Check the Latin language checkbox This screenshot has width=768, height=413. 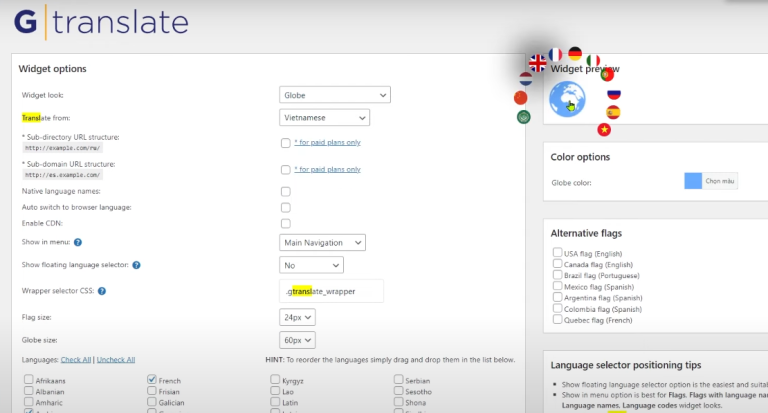click(275, 402)
